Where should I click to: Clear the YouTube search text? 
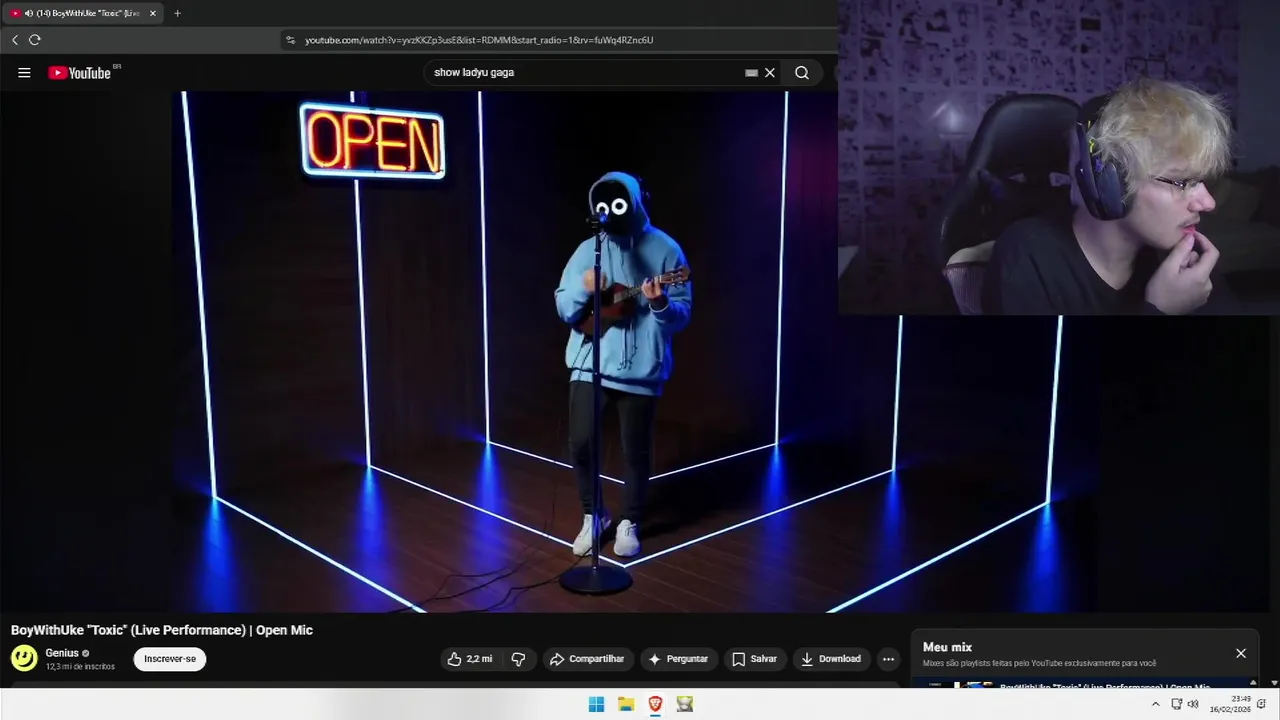coord(770,73)
